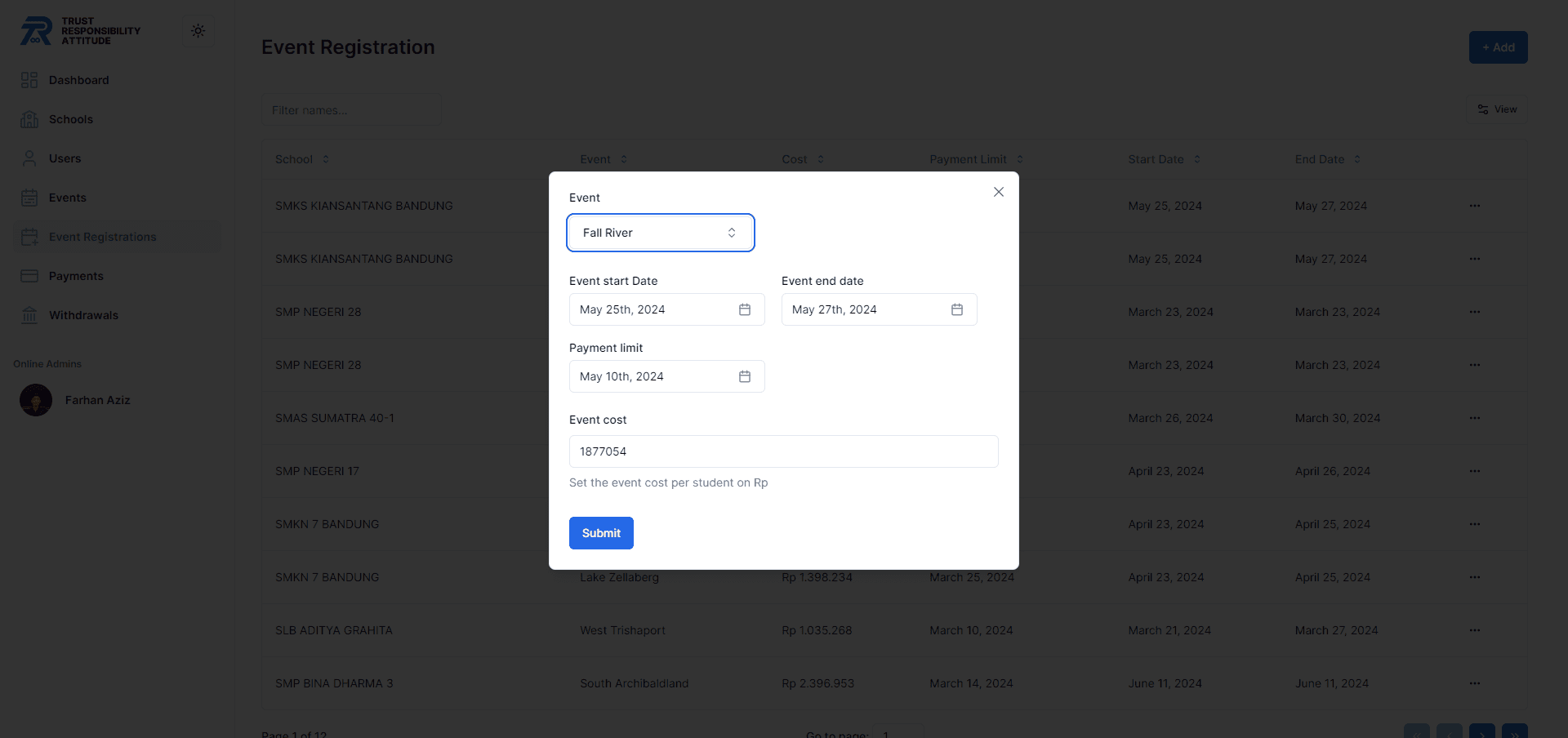Select the Users icon in the sidebar
This screenshot has height=738, width=1568.
(29, 158)
